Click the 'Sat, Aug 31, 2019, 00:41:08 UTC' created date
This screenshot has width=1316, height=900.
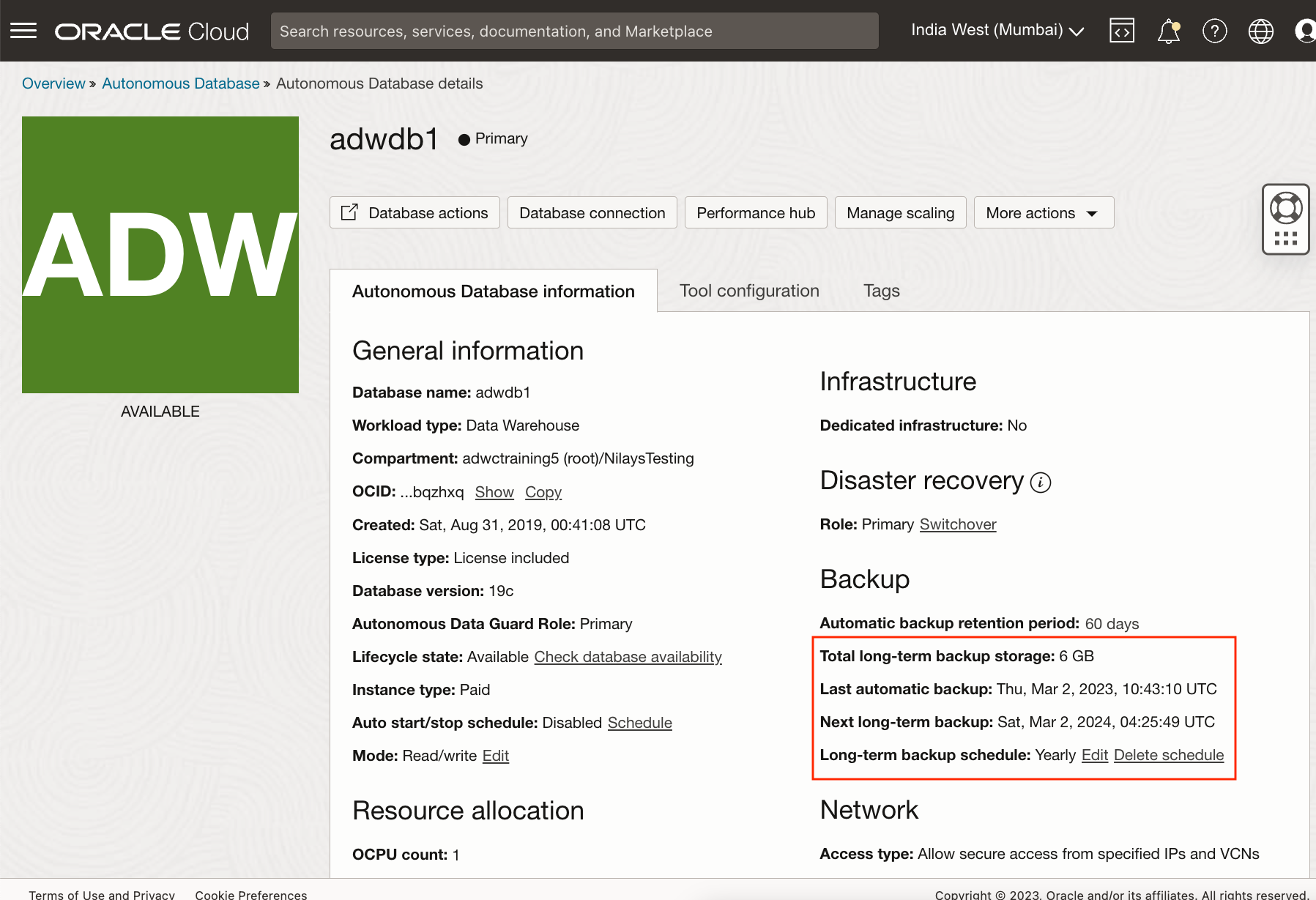click(x=532, y=525)
